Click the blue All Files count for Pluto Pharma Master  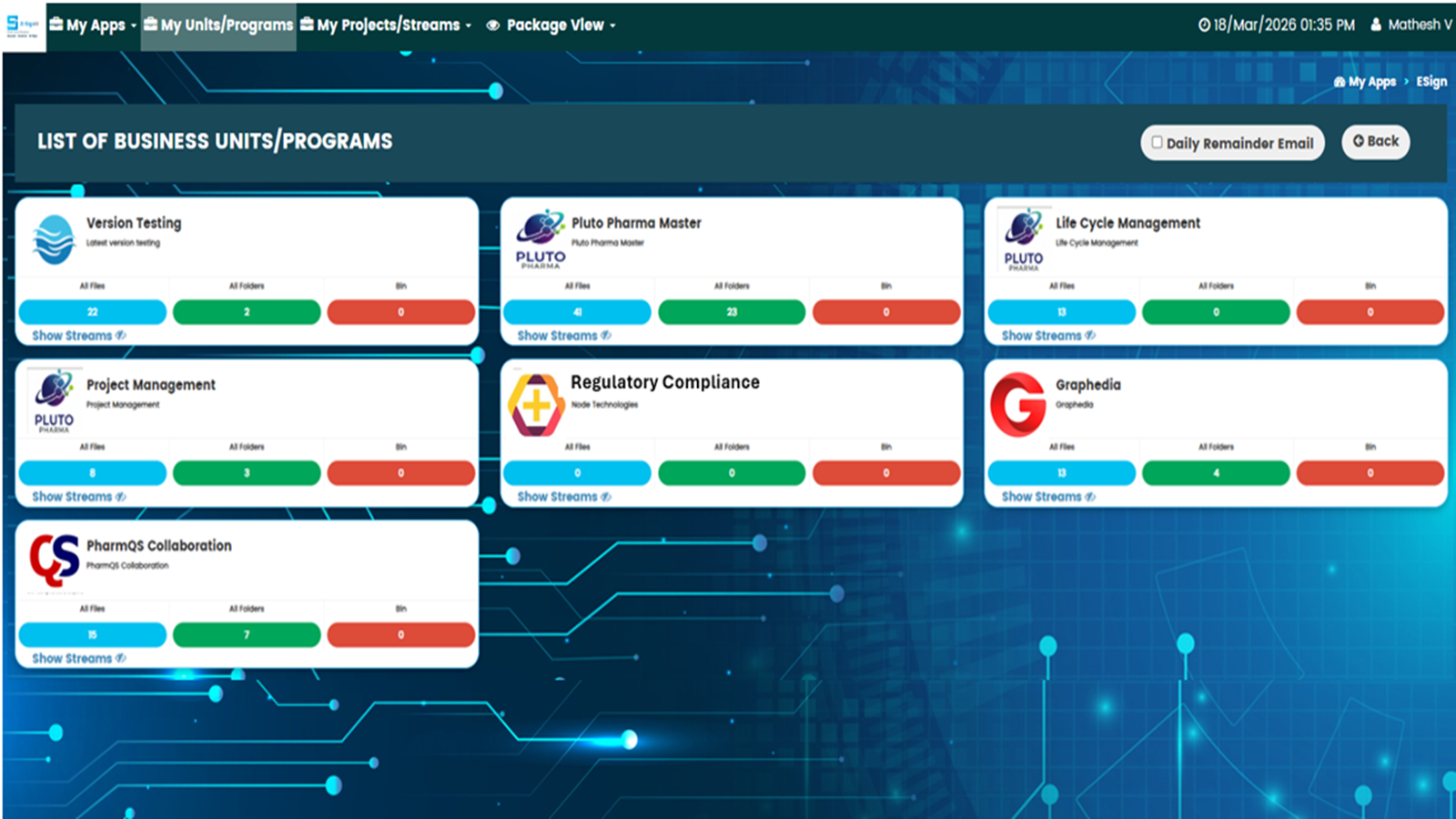pos(577,312)
